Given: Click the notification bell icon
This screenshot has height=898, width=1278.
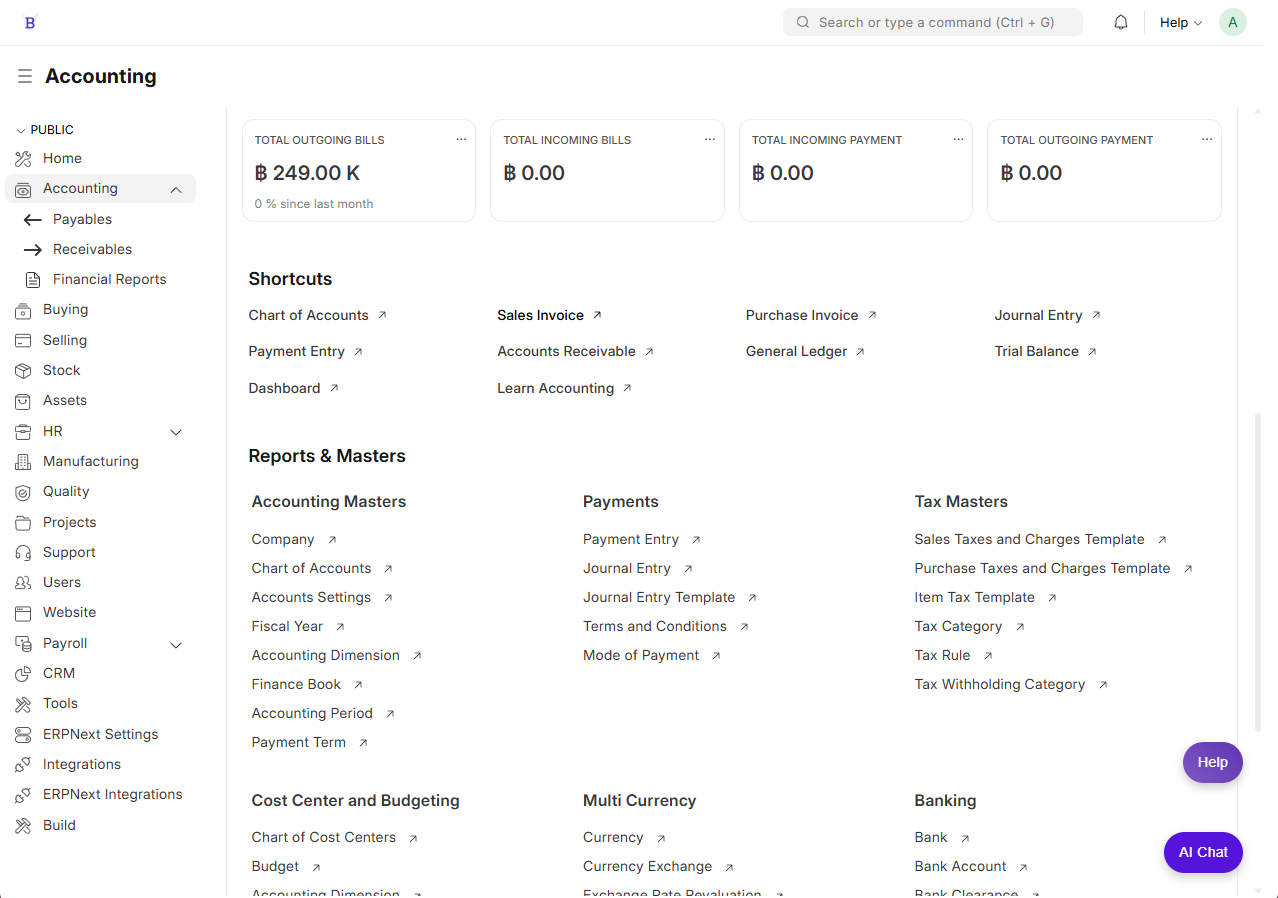Looking at the screenshot, I should [x=1121, y=22].
